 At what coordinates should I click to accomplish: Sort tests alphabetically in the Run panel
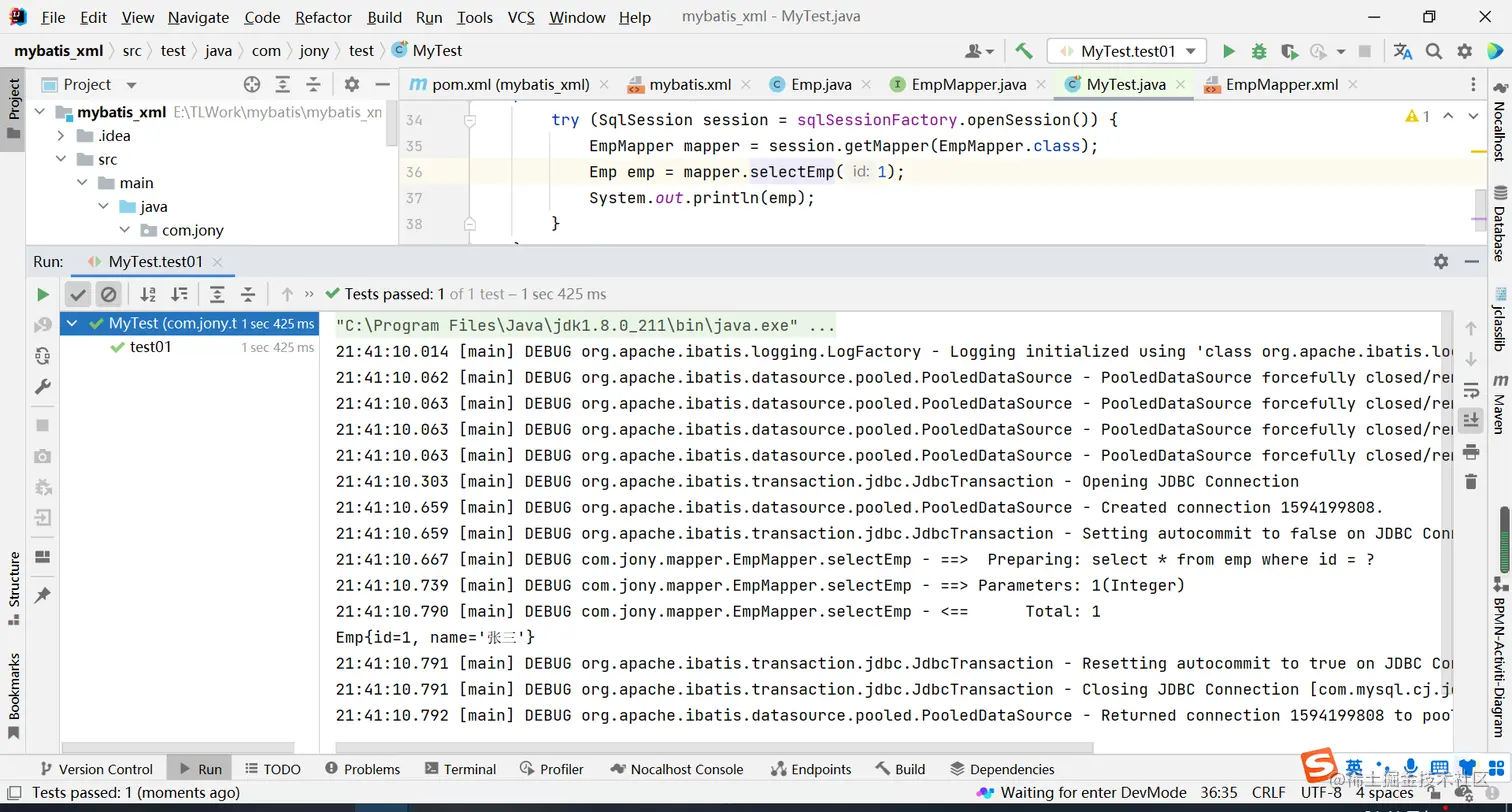[148, 294]
